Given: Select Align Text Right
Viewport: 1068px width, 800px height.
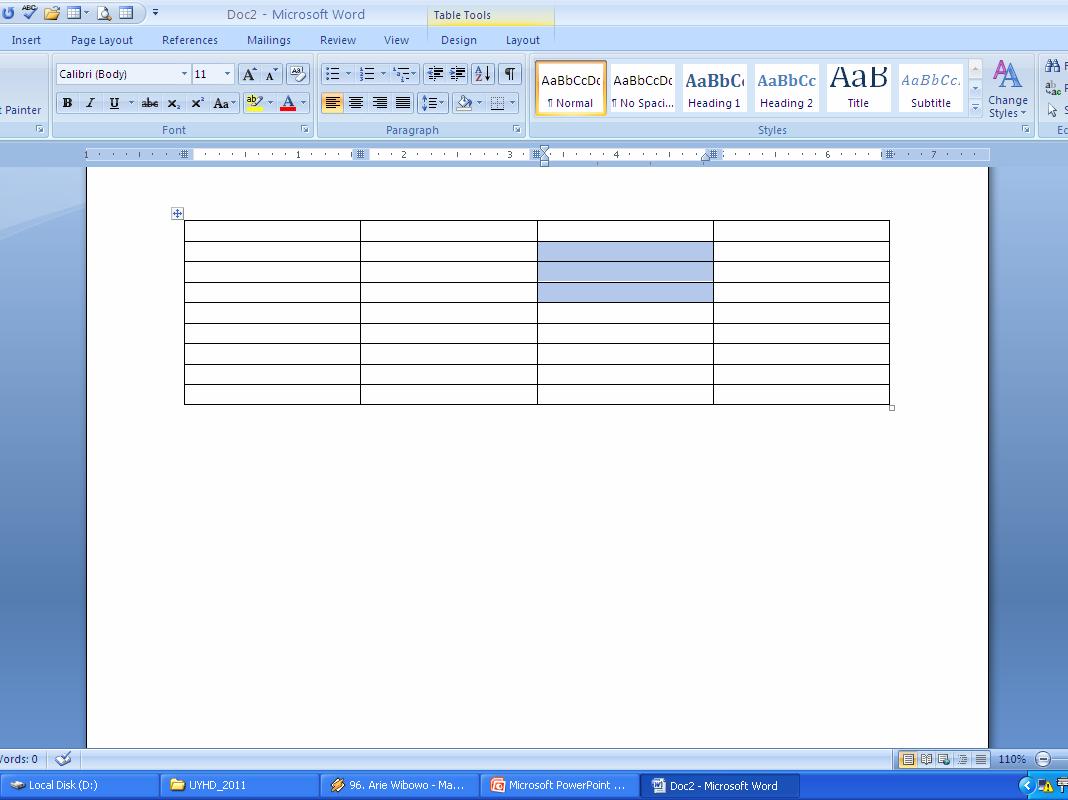Looking at the screenshot, I should (379, 103).
